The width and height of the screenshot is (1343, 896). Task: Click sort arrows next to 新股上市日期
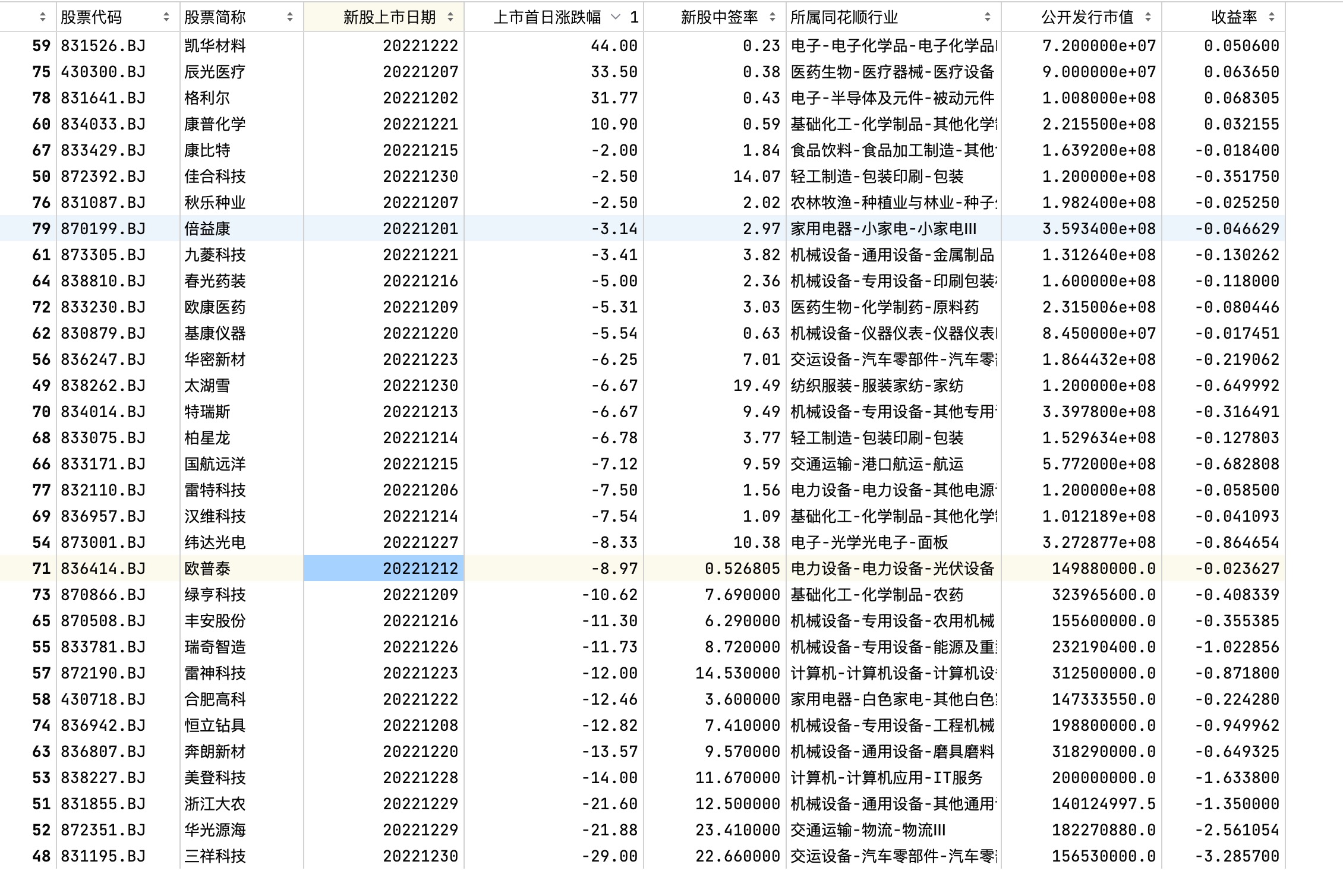[x=450, y=17]
